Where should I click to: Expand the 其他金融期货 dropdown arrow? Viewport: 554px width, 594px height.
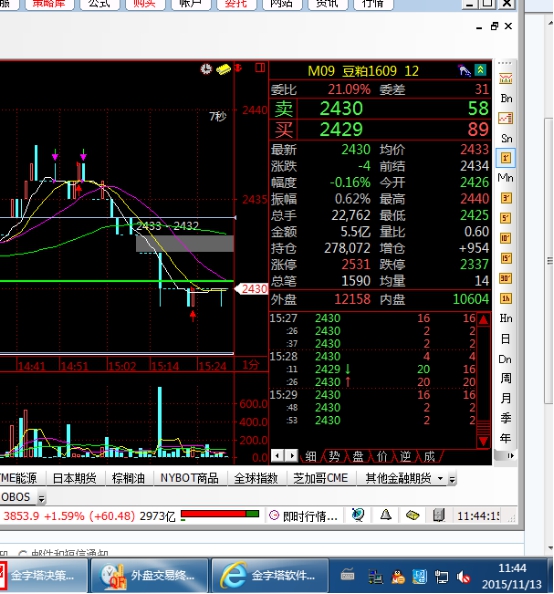[x=440, y=478]
